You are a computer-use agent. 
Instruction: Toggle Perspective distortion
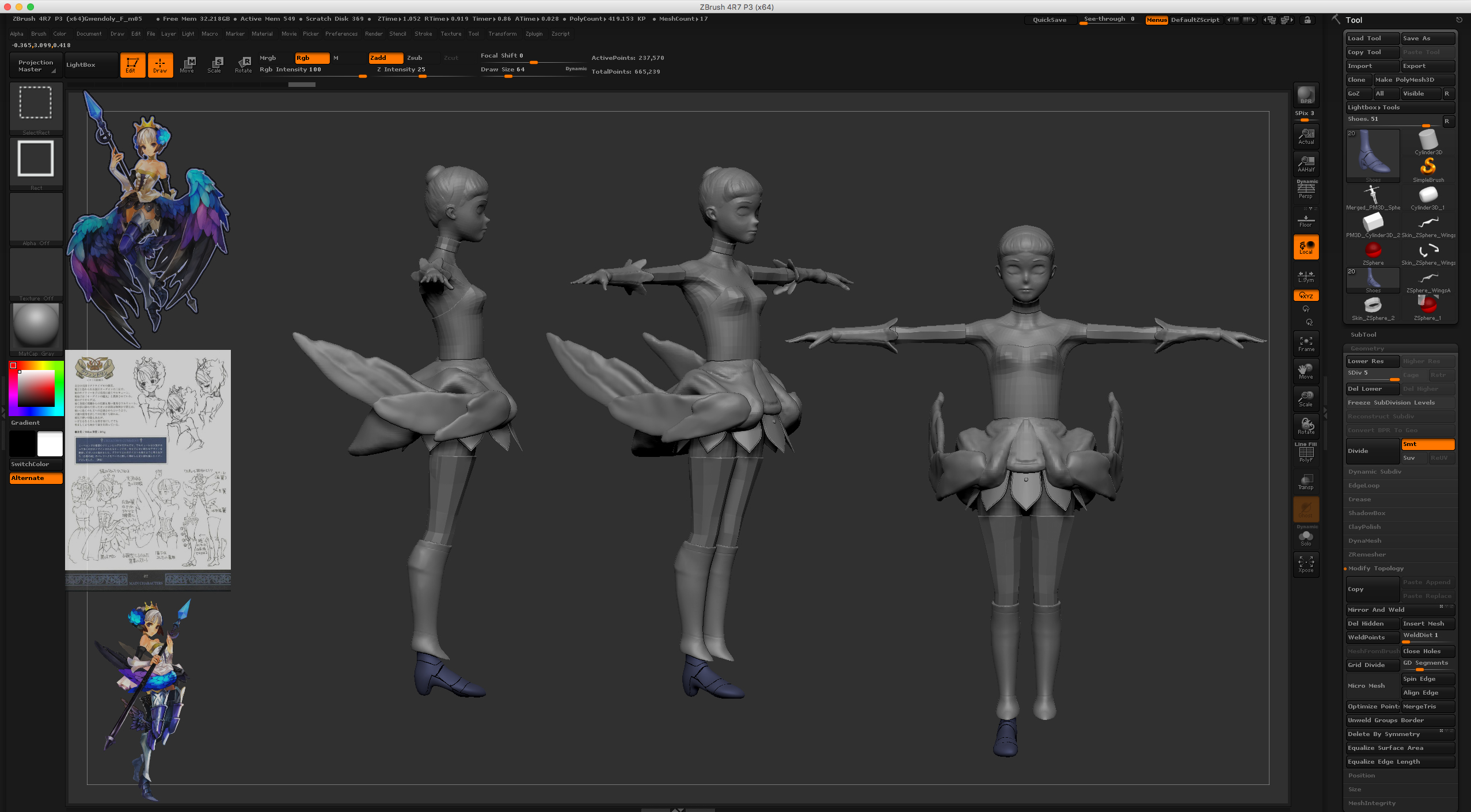click(x=1306, y=190)
